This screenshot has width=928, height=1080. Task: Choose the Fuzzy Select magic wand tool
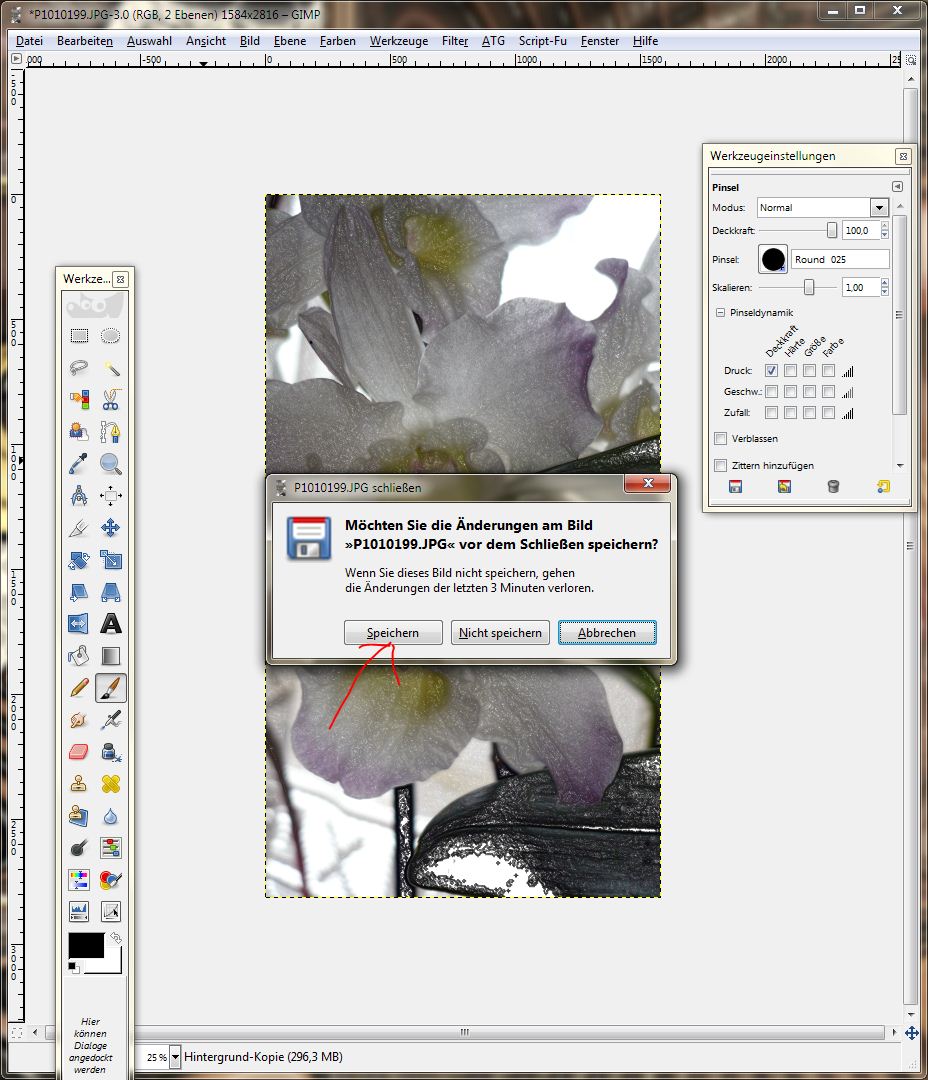(x=110, y=368)
